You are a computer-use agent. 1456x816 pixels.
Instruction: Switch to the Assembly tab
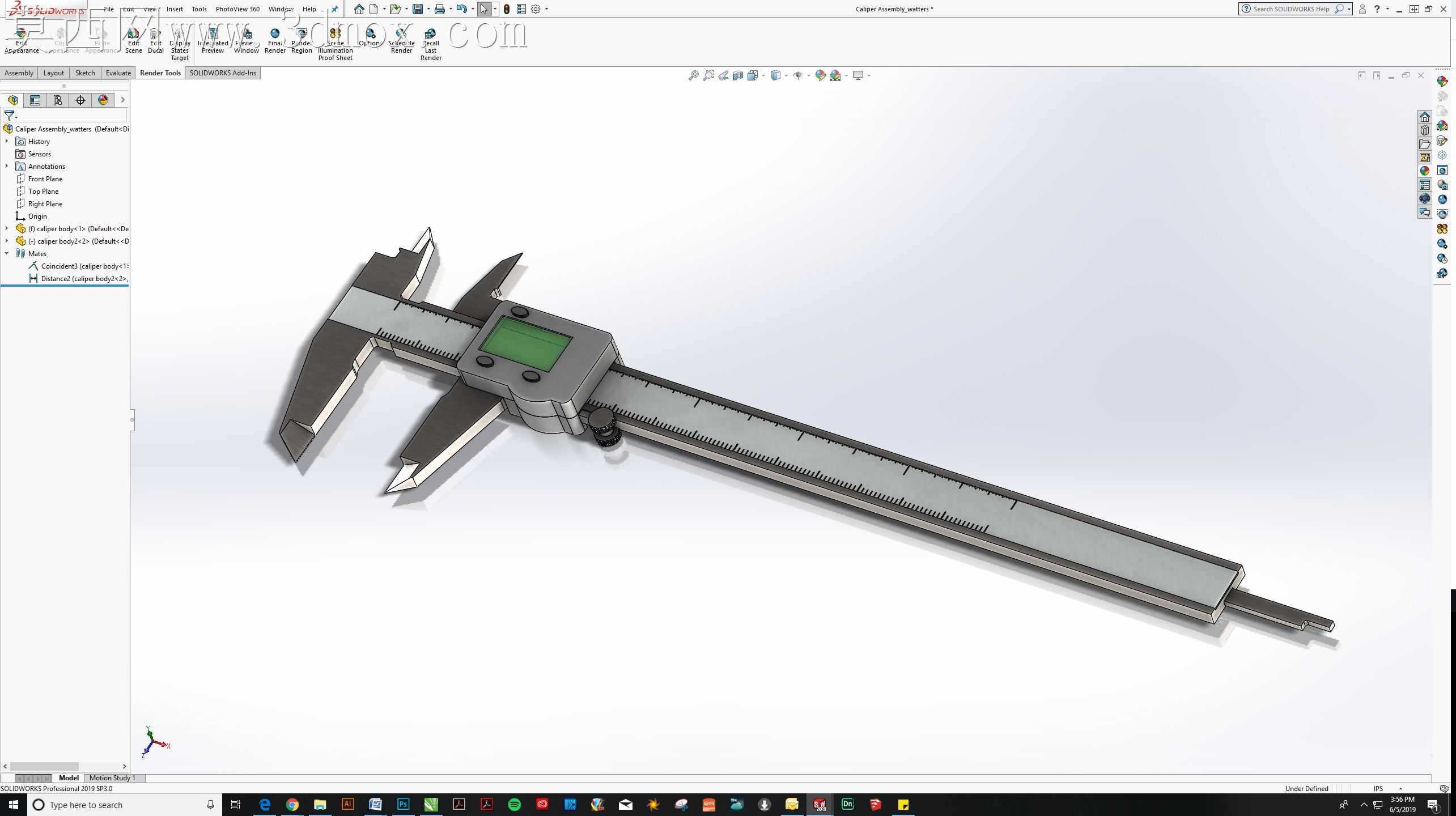click(x=19, y=73)
